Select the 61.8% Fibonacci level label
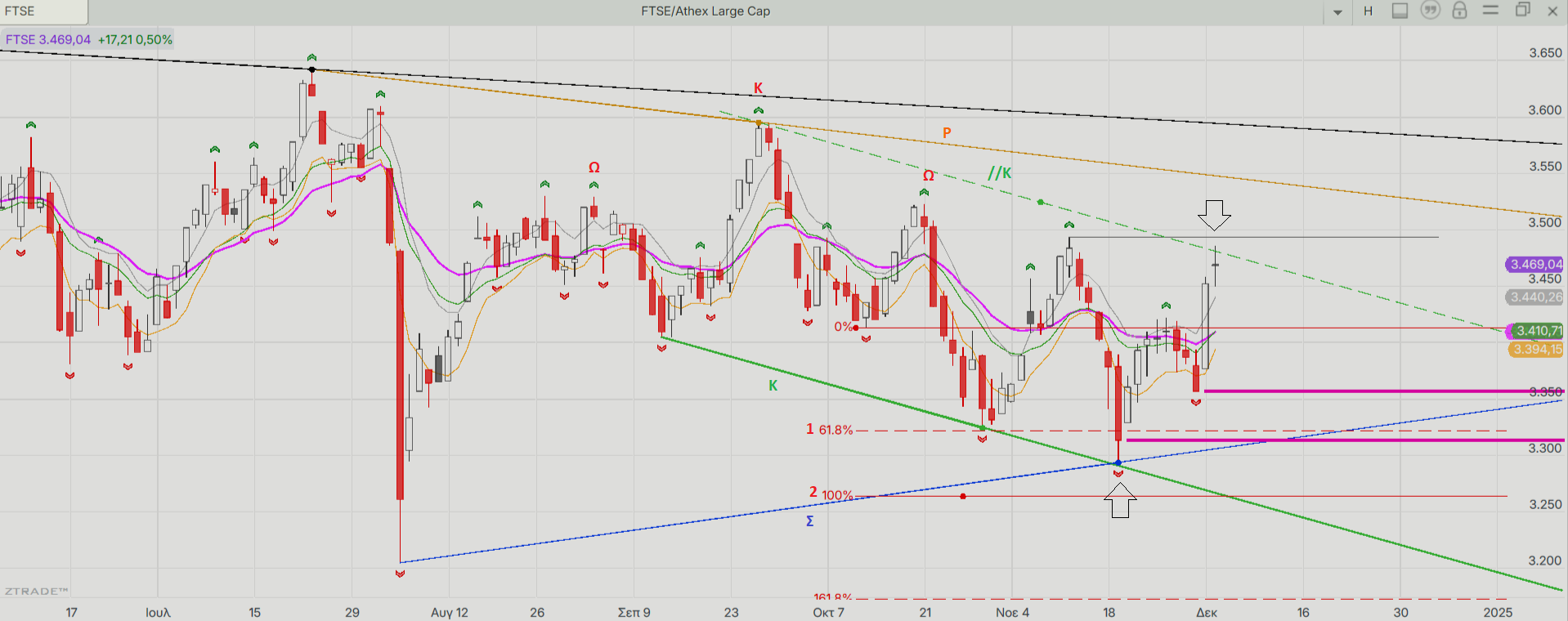Image resolution: width=1568 pixels, height=621 pixels. tap(836, 430)
